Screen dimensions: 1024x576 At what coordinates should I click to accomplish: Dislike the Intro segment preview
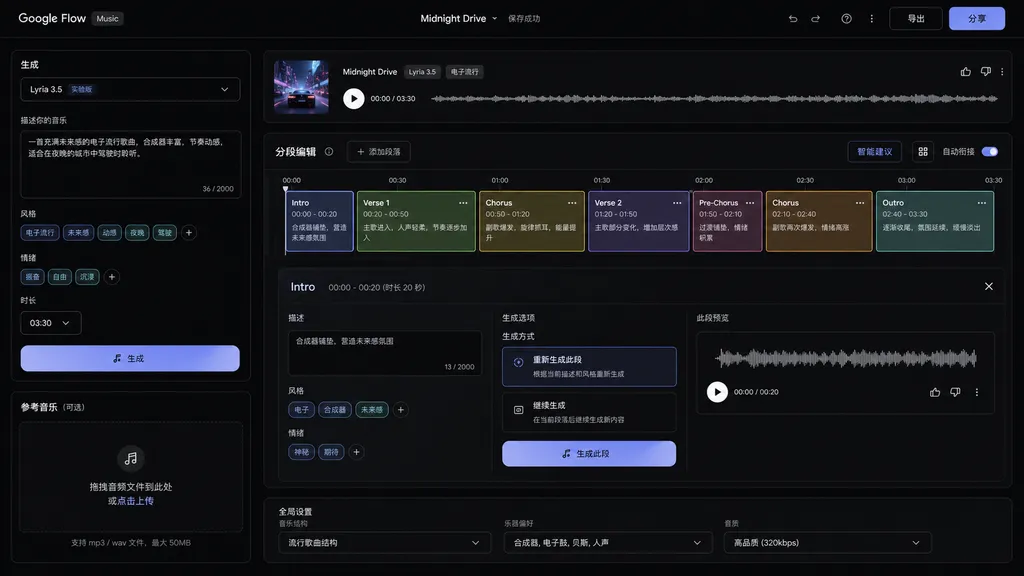click(x=955, y=392)
